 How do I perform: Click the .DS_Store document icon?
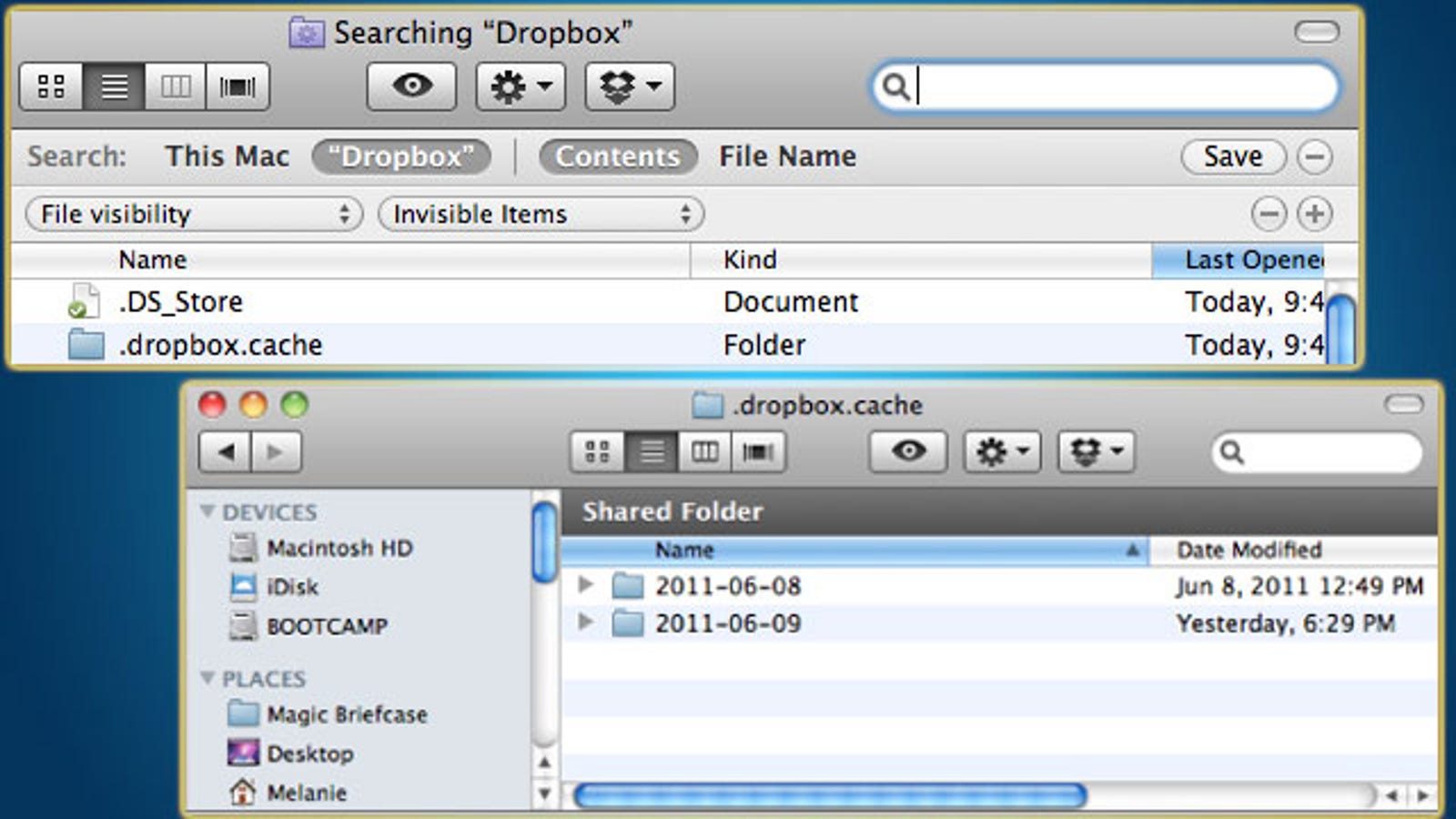[84, 301]
